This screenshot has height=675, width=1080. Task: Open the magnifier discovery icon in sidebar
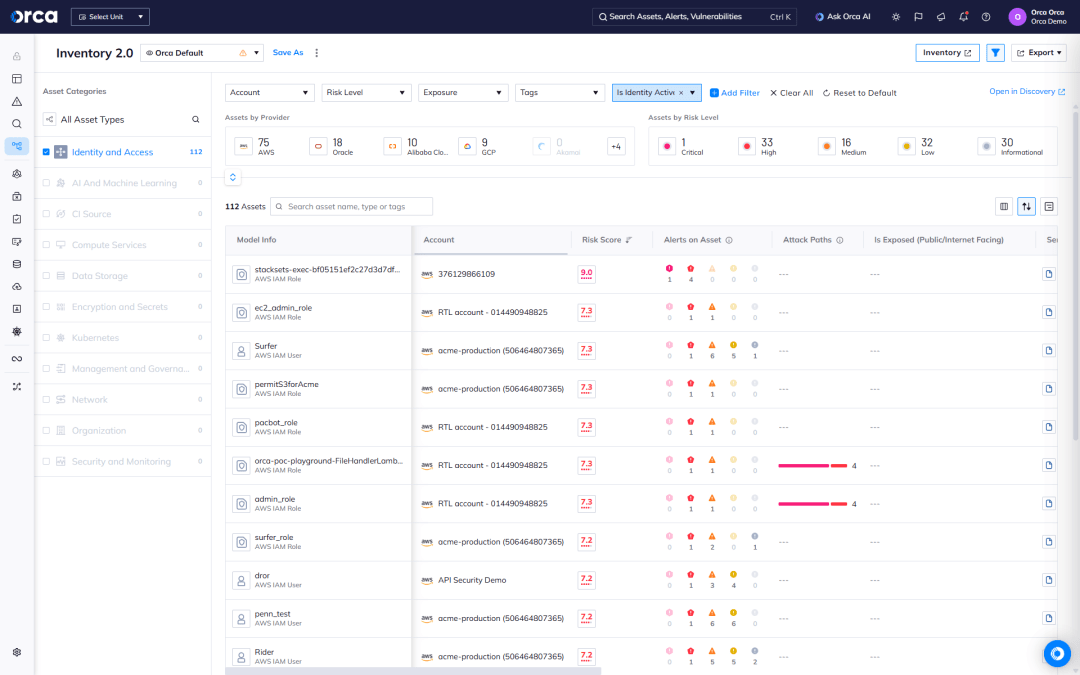(17, 124)
